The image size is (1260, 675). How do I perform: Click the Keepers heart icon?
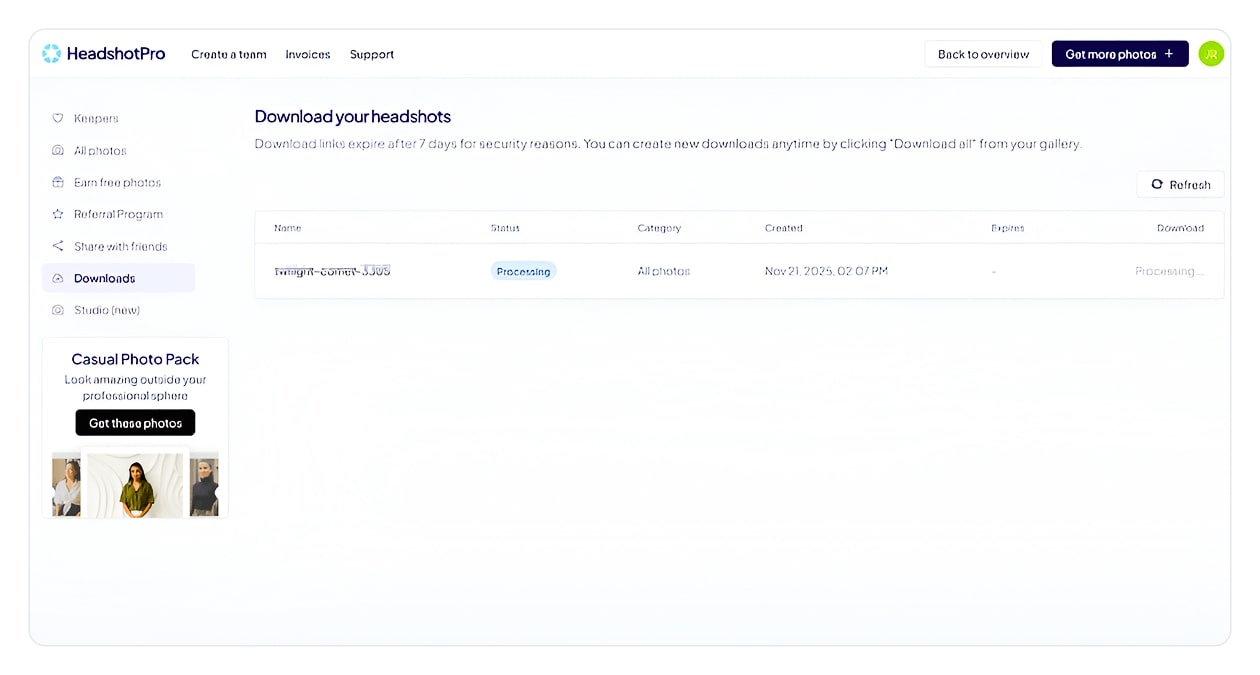point(58,118)
